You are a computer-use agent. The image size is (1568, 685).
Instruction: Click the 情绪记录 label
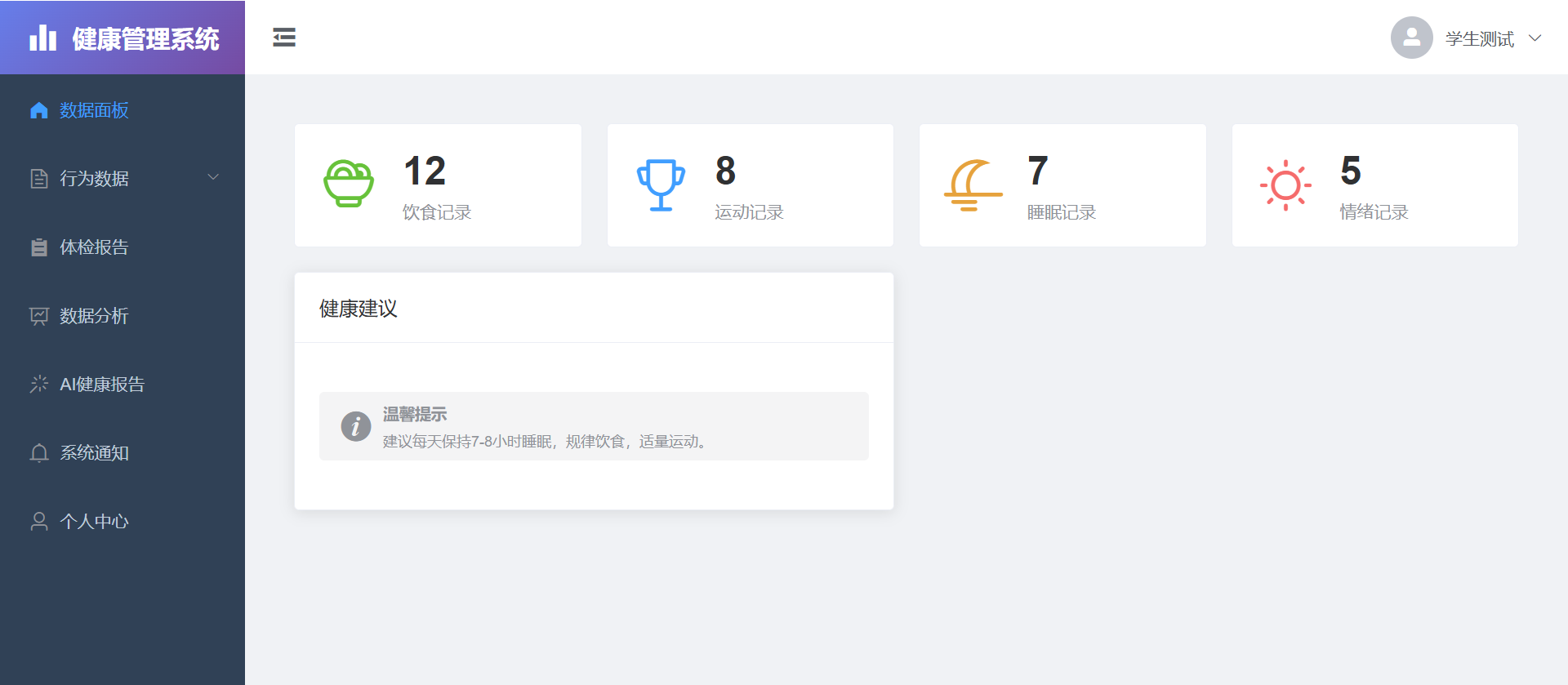point(1374,212)
